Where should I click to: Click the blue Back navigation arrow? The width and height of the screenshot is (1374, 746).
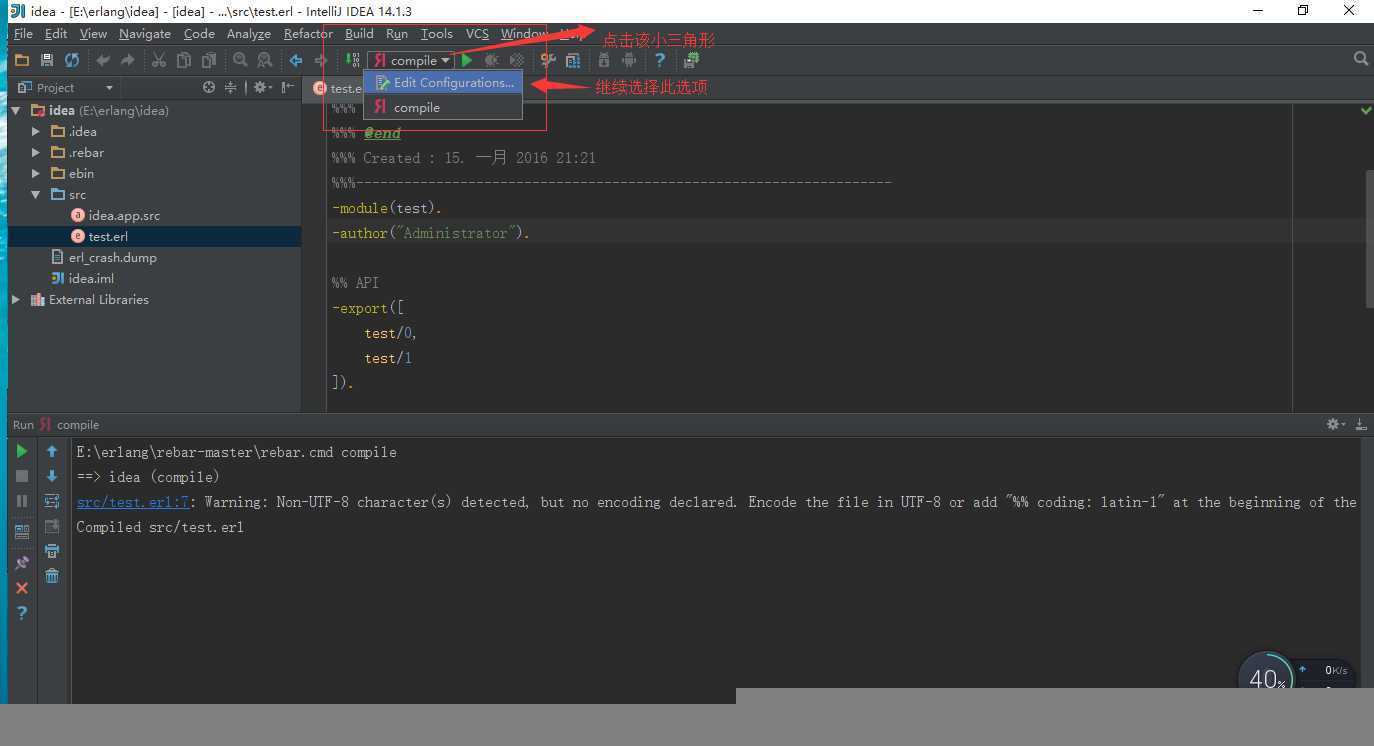[296, 60]
